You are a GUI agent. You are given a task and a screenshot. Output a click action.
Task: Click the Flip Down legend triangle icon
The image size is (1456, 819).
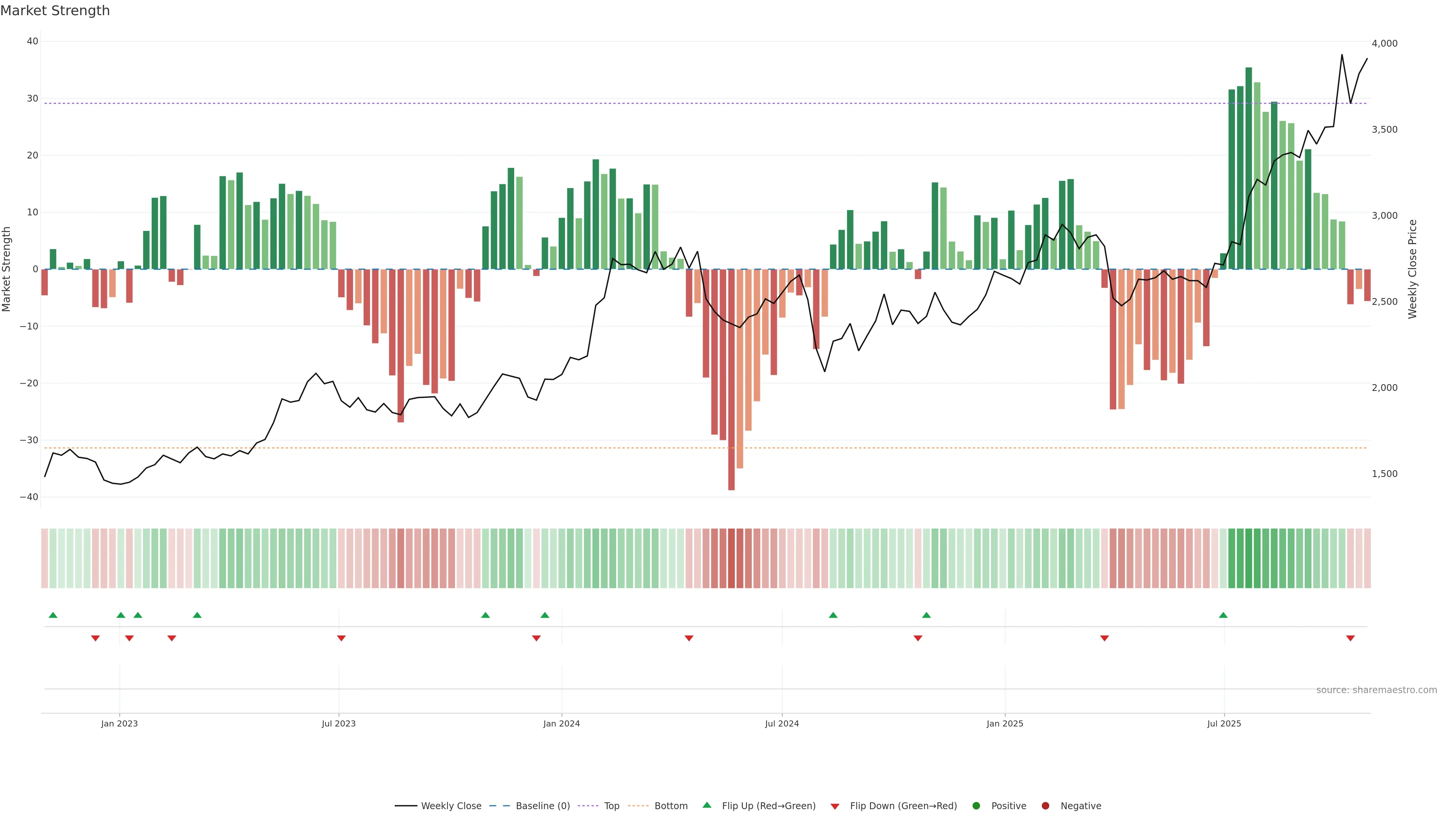click(x=835, y=806)
